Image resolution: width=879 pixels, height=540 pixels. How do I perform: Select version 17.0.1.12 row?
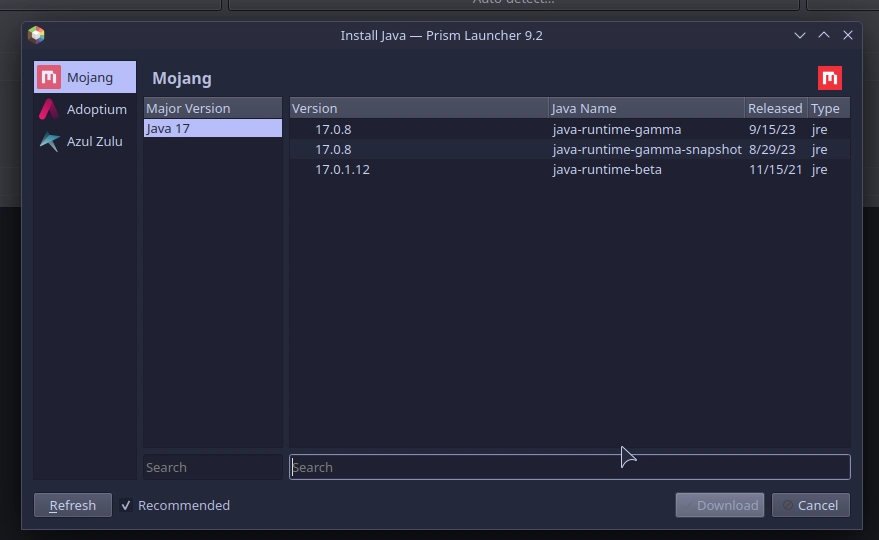[570, 169]
